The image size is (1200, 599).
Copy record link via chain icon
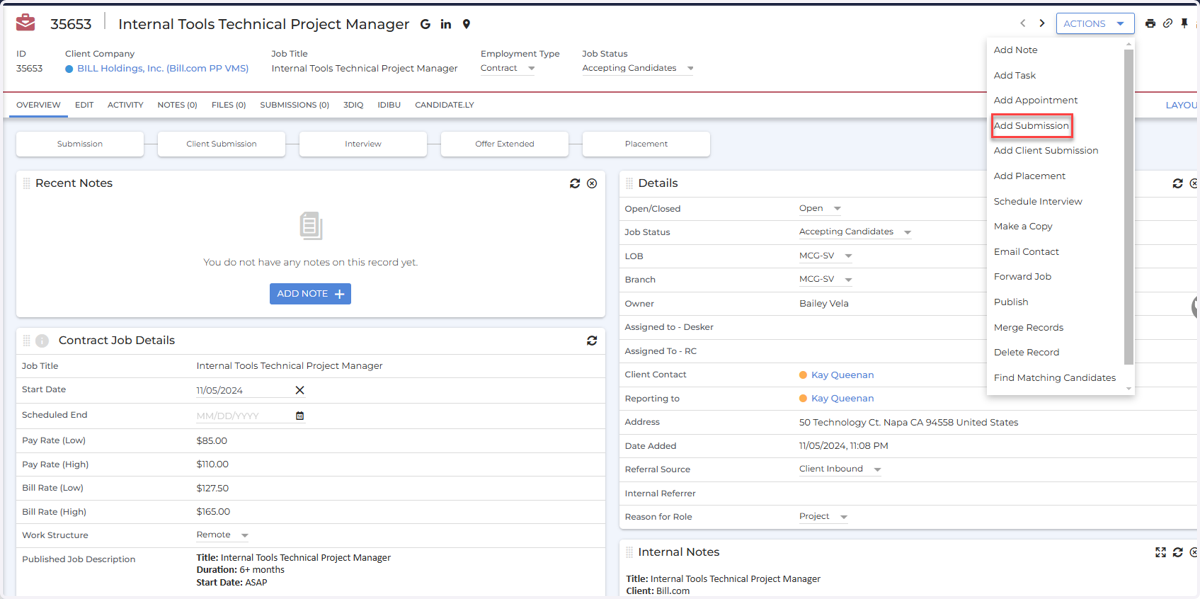coord(1167,23)
